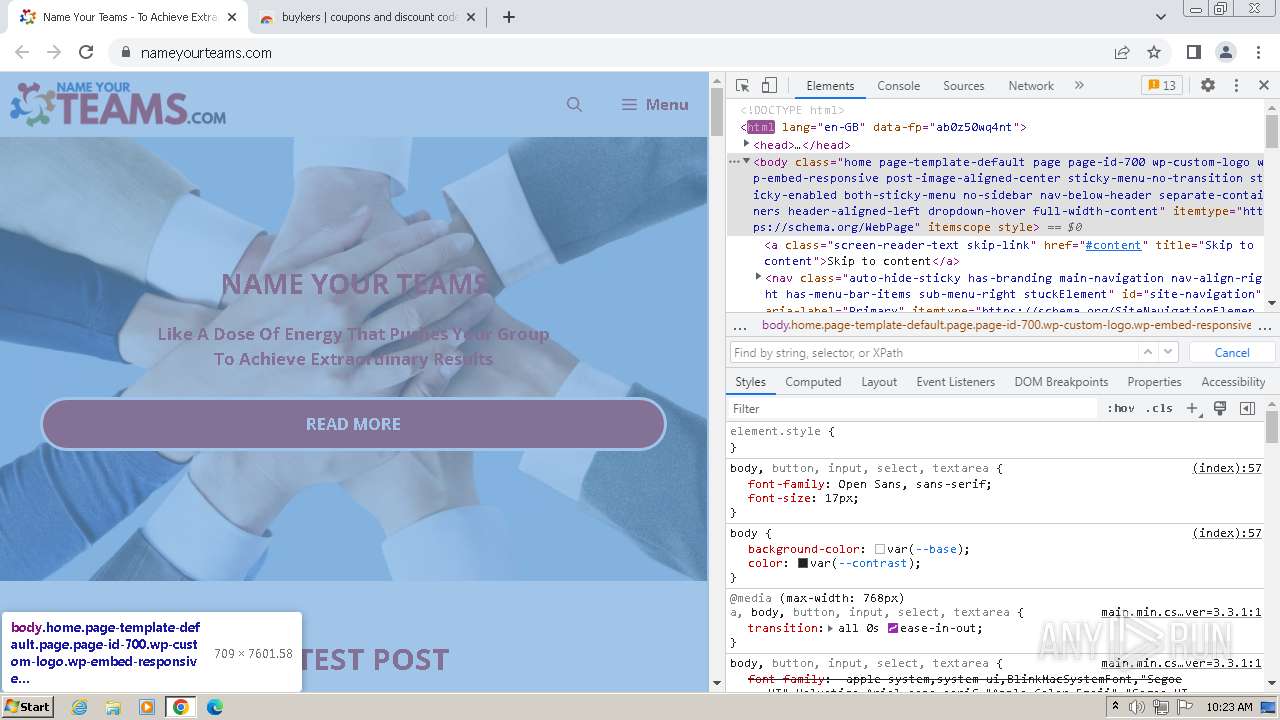Open main.min.css source link for transition rule
1280x720 pixels.
point(1181,612)
